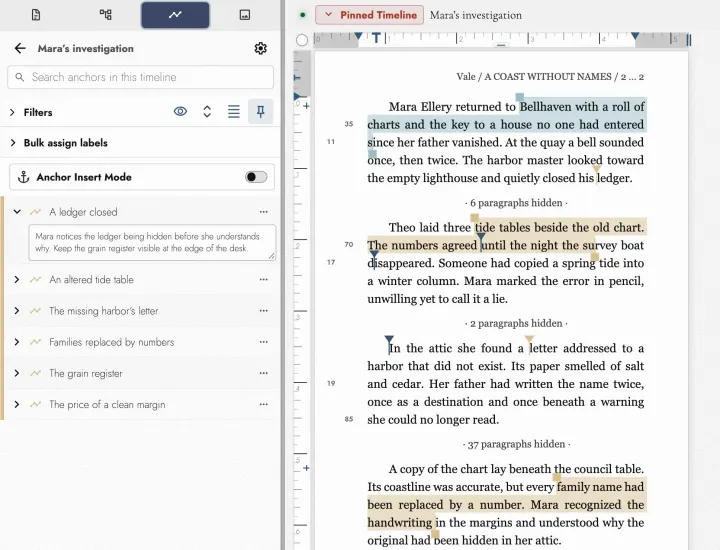Open options for An altered tide table
720x550 pixels.
[264, 280]
